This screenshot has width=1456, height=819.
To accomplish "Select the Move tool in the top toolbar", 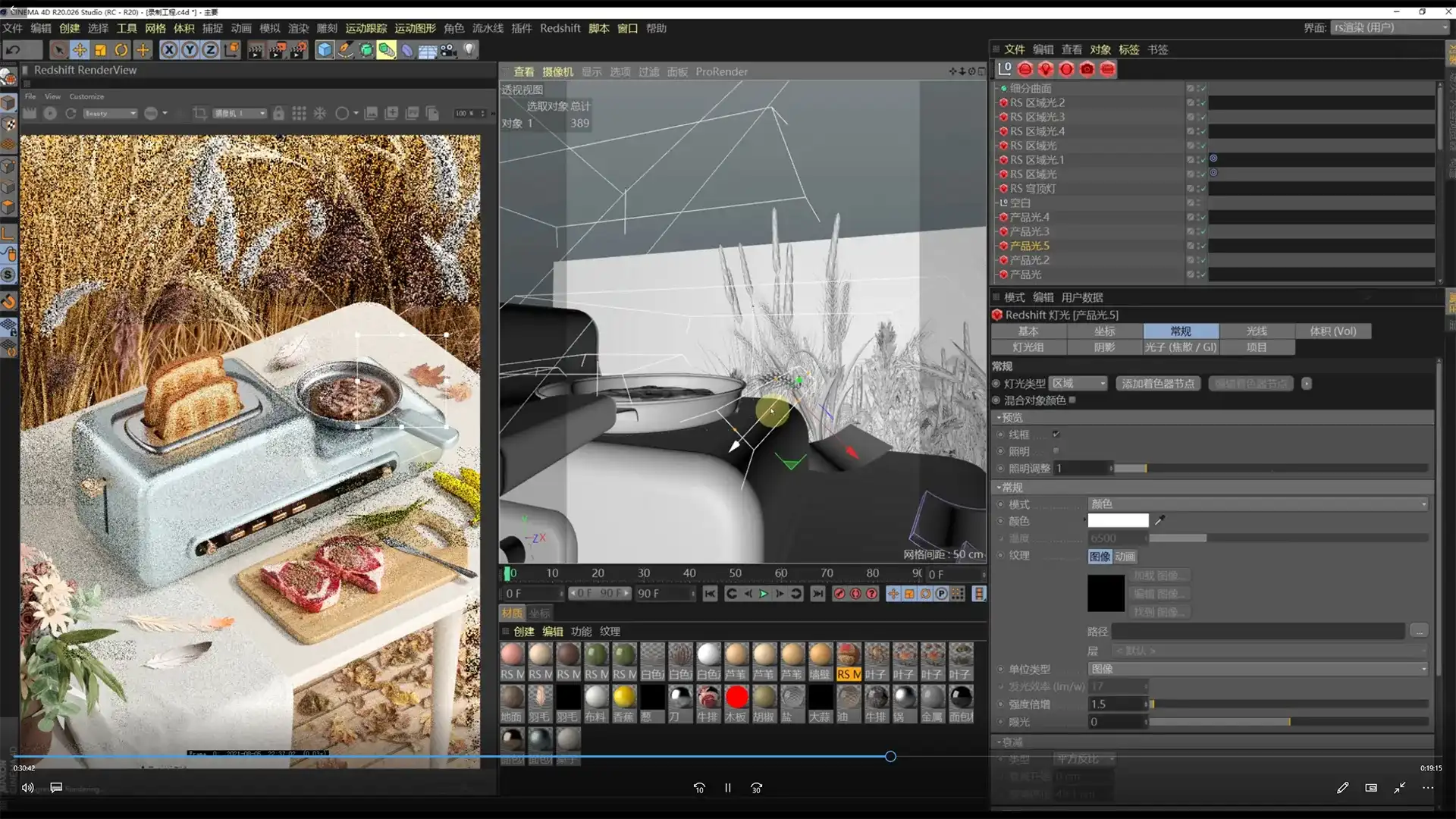I will click(x=80, y=50).
